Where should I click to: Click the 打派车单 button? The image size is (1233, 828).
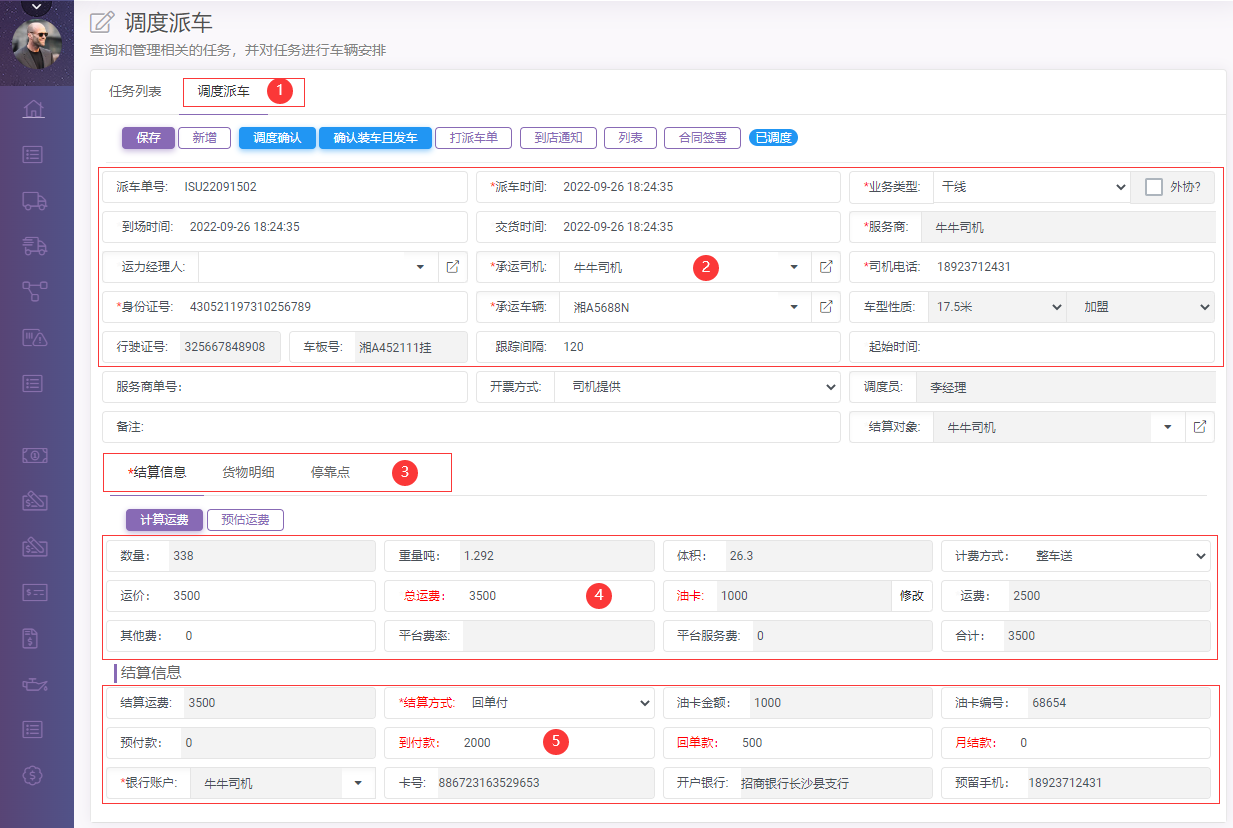tap(473, 138)
